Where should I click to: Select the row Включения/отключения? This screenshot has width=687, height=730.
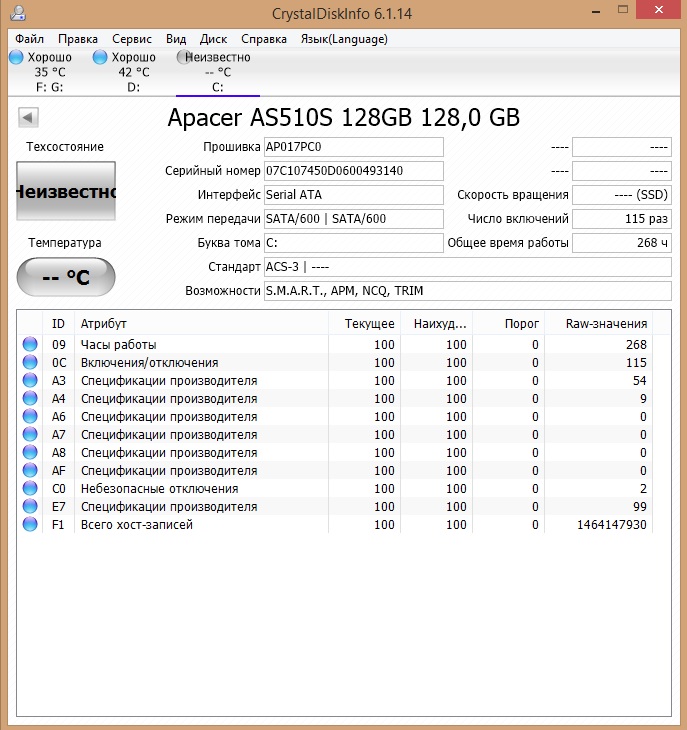click(x=336, y=362)
